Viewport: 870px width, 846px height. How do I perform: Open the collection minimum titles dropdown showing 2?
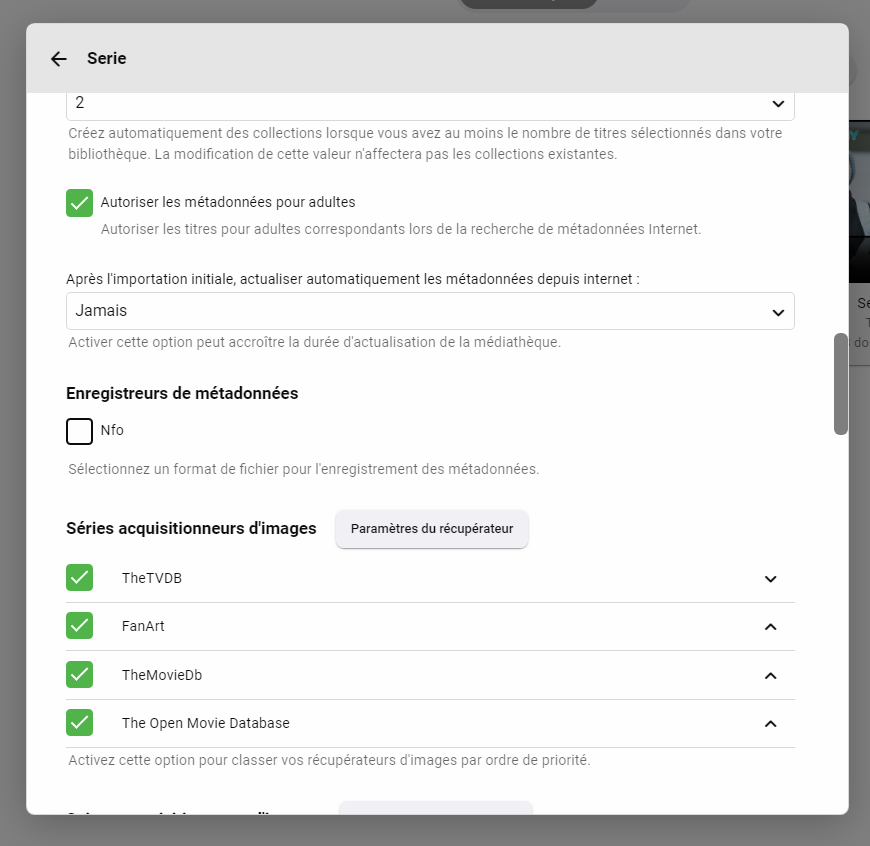point(430,104)
